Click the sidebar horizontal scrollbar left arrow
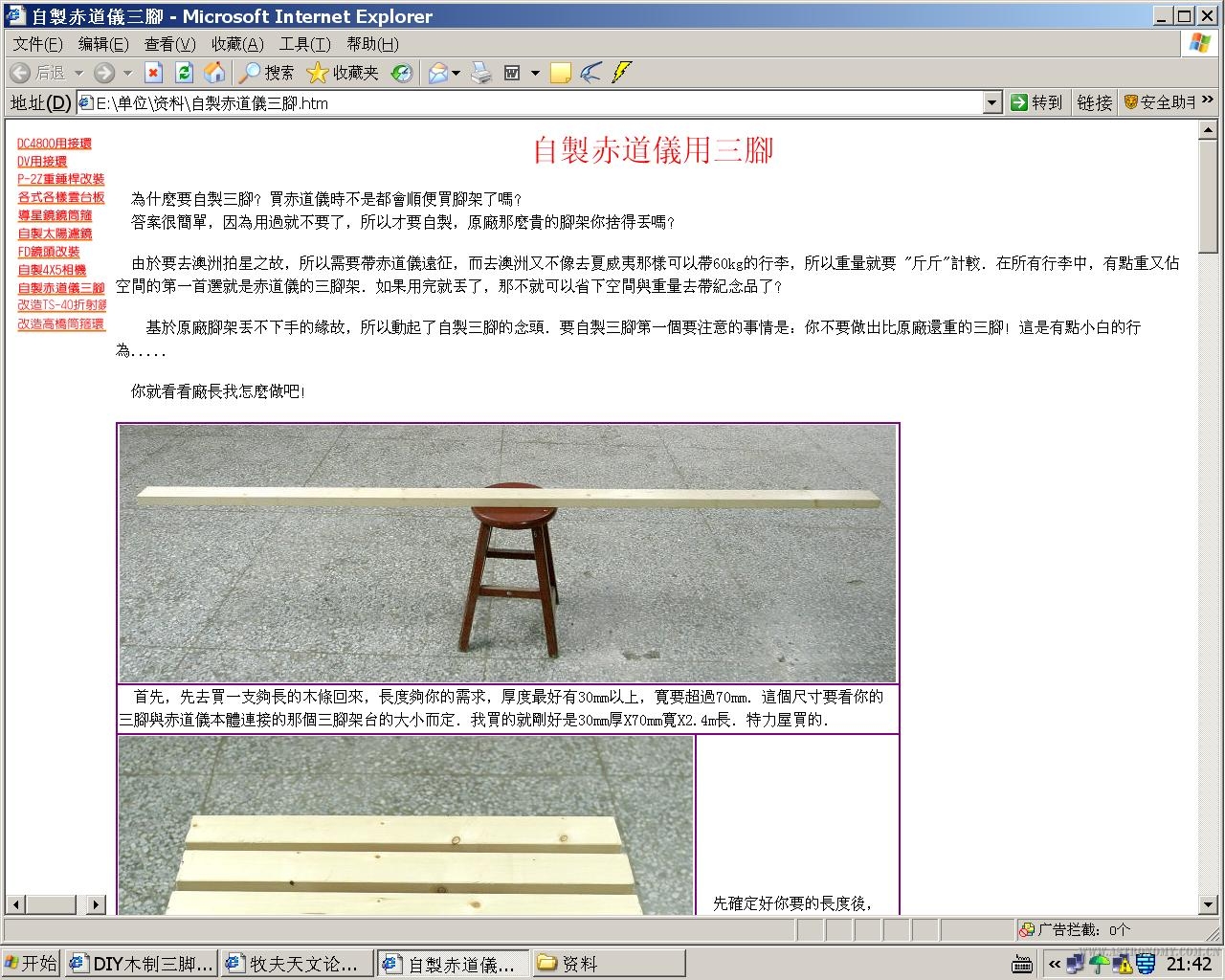This screenshot has height=980, width=1225. [x=16, y=903]
